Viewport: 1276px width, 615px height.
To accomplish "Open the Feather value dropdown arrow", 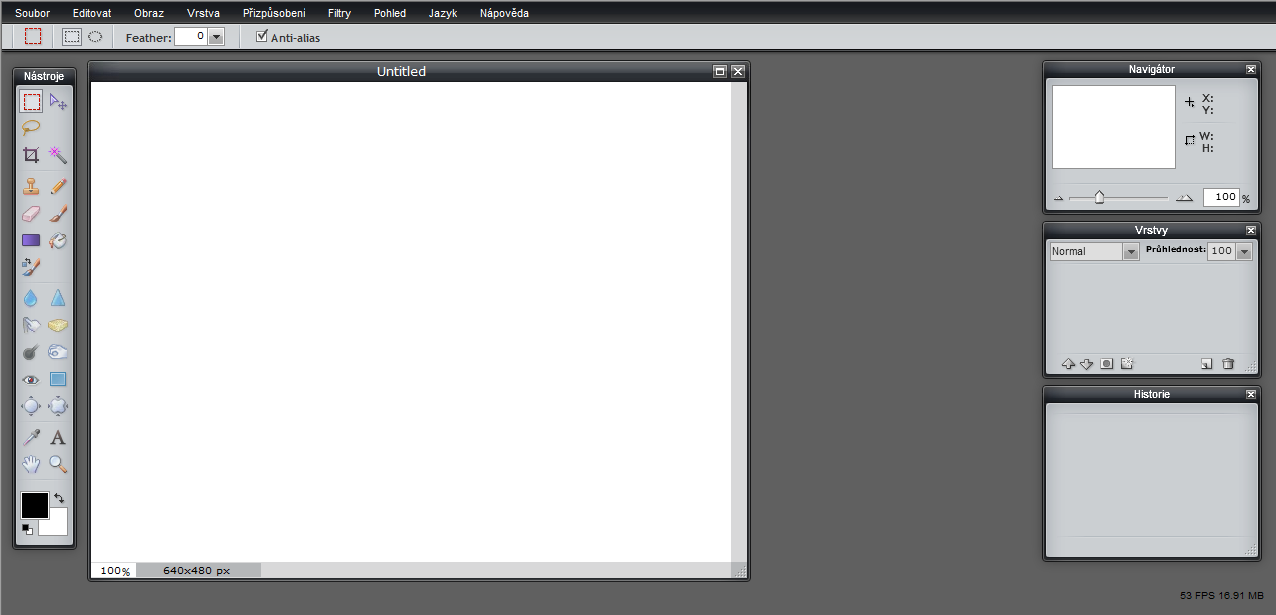I will click(x=217, y=37).
